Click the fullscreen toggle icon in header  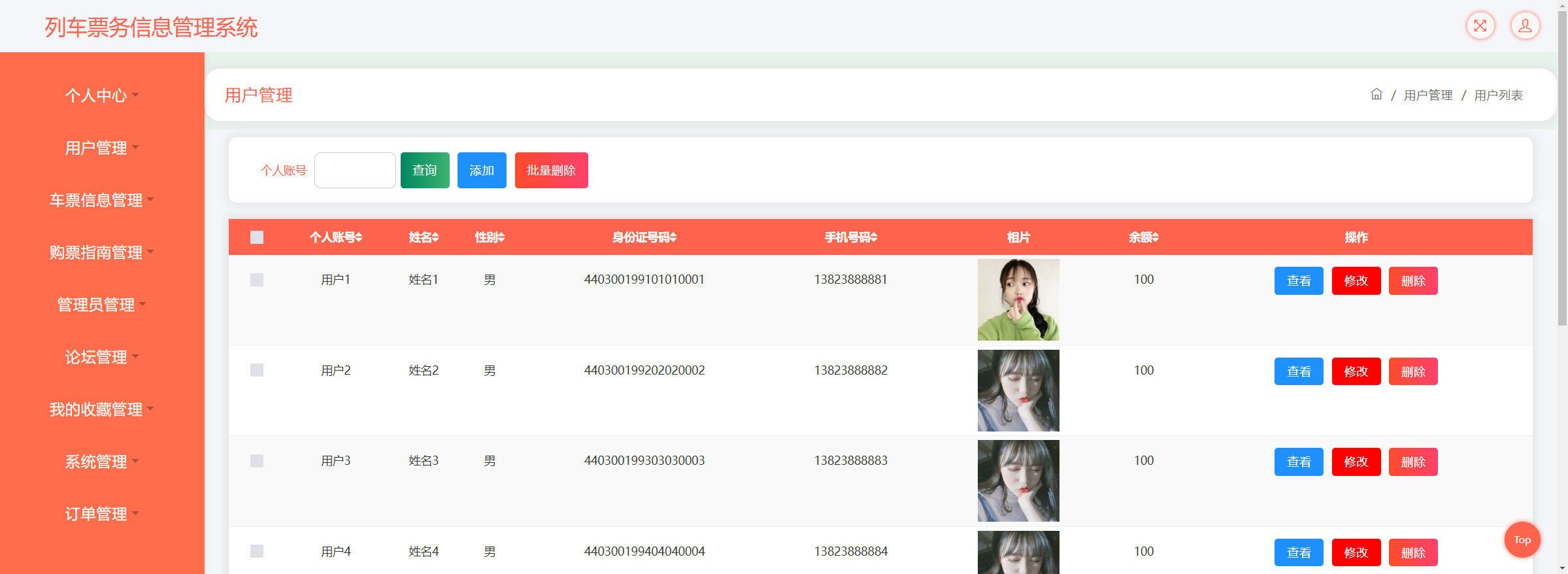point(1480,26)
